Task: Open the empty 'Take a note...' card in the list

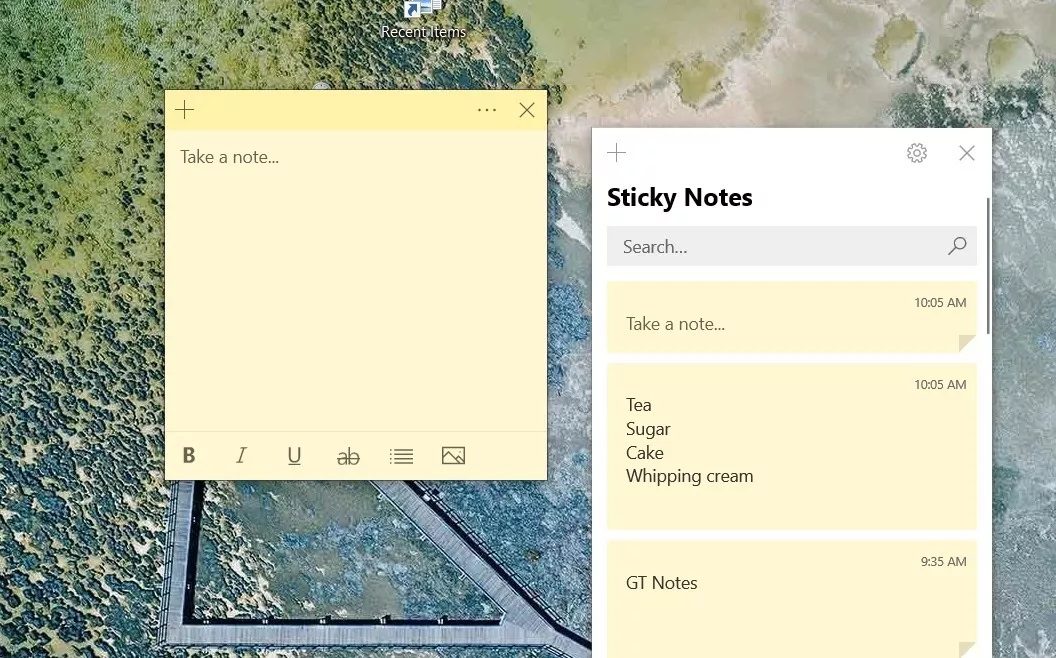Action: 792,317
